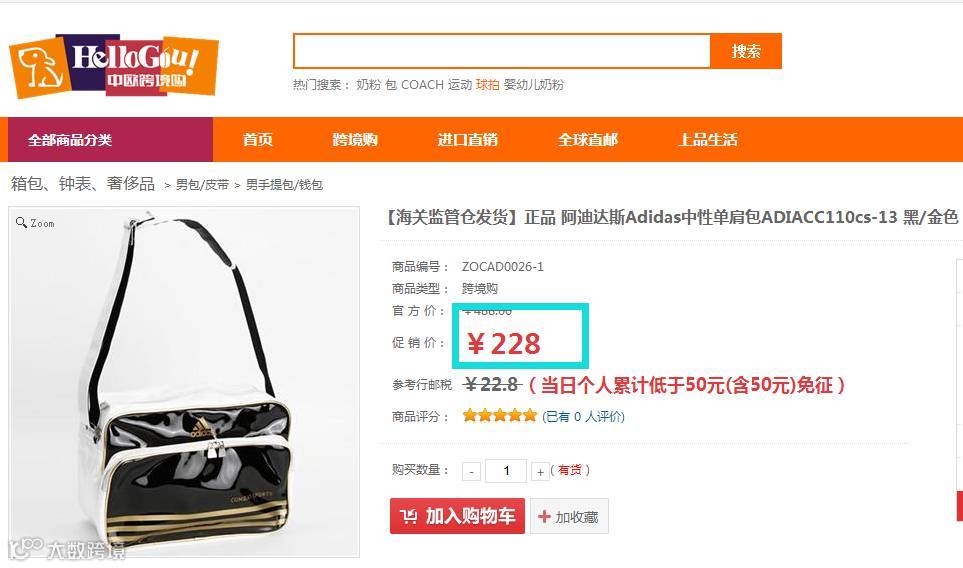Image resolution: width=963 pixels, height=568 pixels.
Task: Click the five-star rating icons
Action: (x=500, y=416)
